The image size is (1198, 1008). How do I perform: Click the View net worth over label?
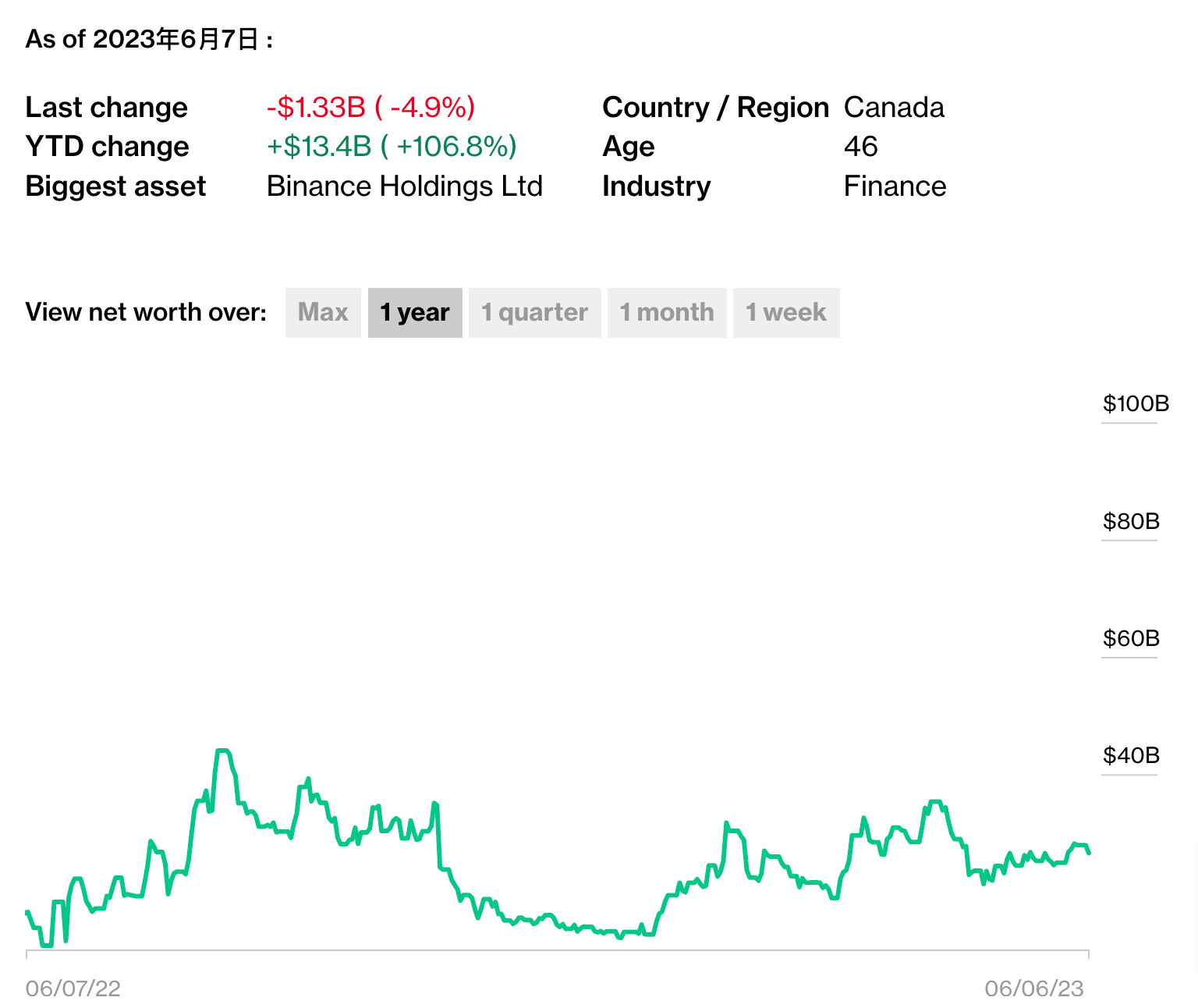click(x=146, y=312)
